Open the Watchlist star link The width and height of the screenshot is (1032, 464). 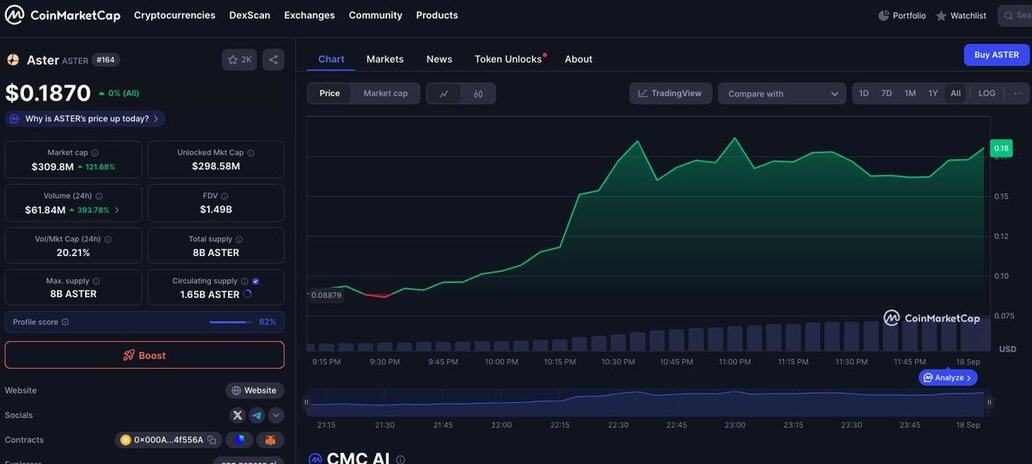(961, 15)
